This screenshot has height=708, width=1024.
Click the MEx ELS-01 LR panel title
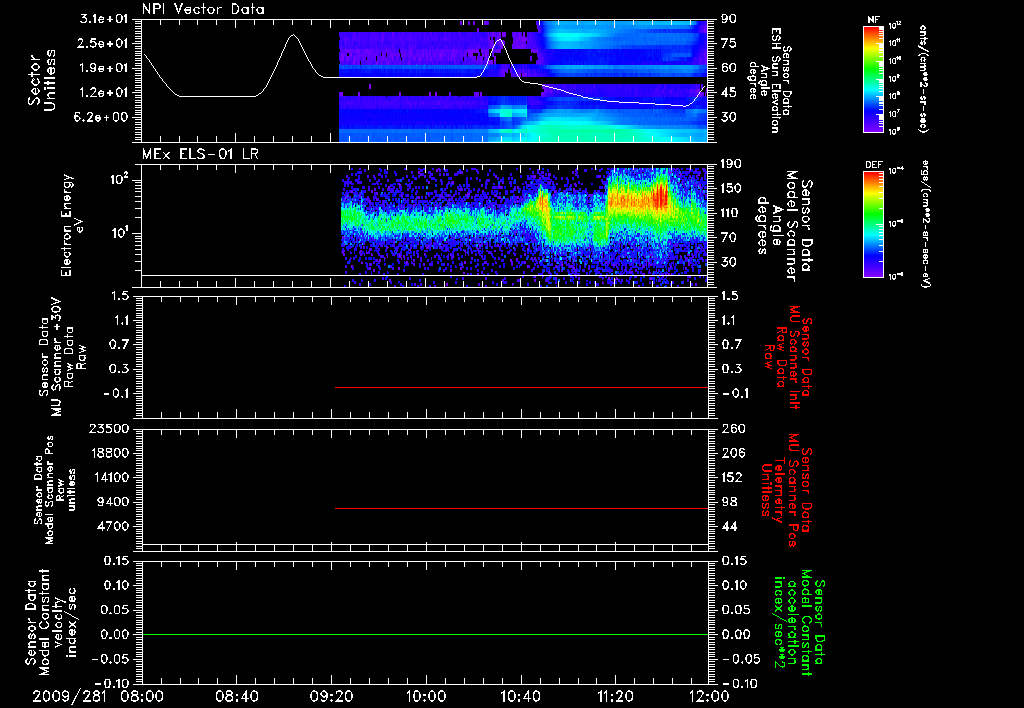[x=200, y=154]
